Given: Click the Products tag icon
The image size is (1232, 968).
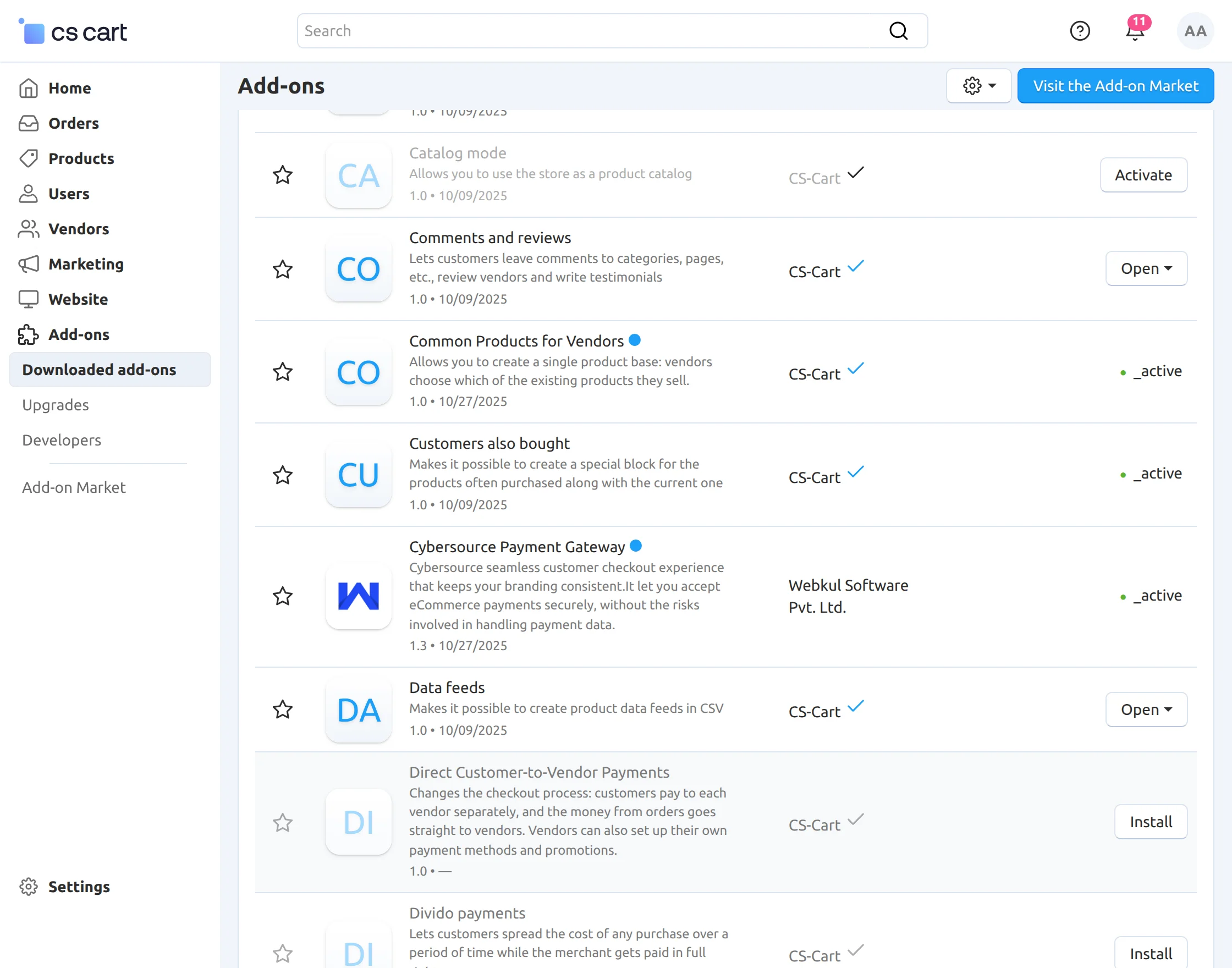Looking at the screenshot, I should point(29,159).
